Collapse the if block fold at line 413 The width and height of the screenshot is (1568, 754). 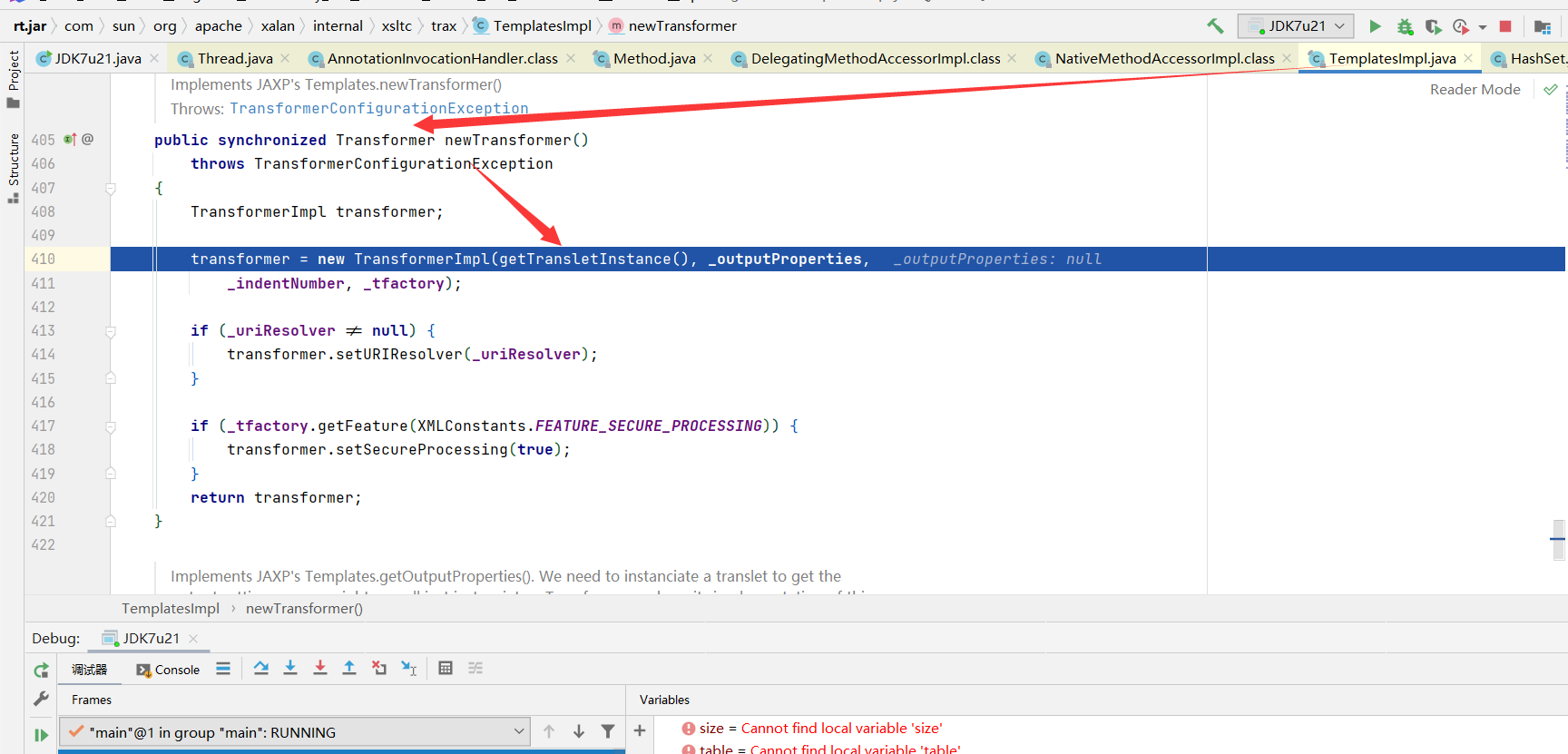(x=111, y=331)
